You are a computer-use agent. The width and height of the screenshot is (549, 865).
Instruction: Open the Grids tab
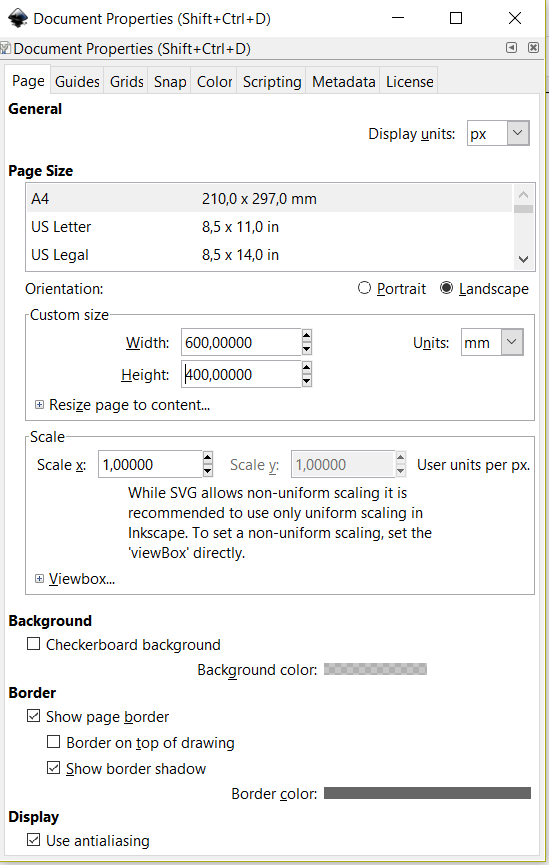(x=126, y=82)
